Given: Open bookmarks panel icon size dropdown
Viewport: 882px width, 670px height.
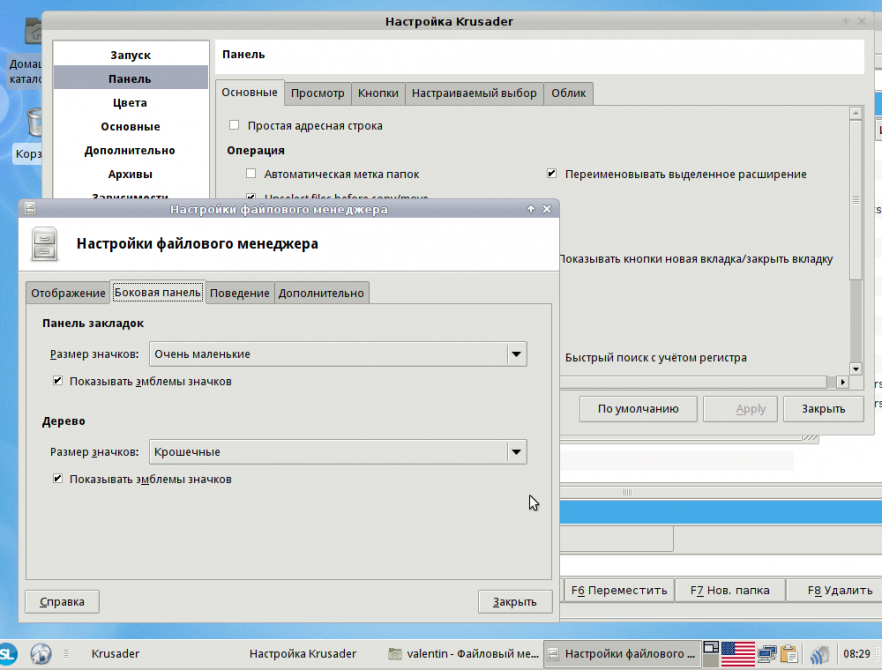Looking at the screenshot, I should (x=516, y=354).
